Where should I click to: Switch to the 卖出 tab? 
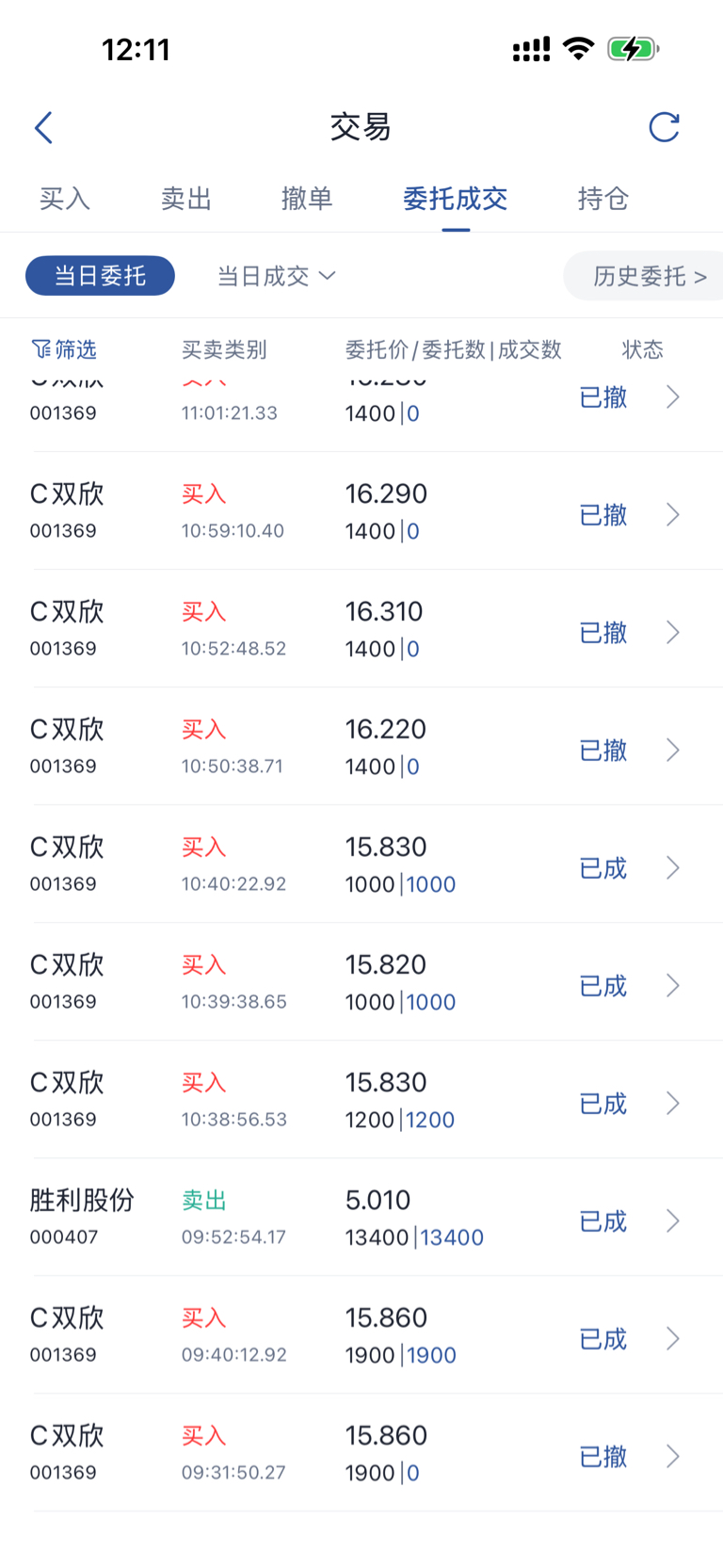pos(186,199)
